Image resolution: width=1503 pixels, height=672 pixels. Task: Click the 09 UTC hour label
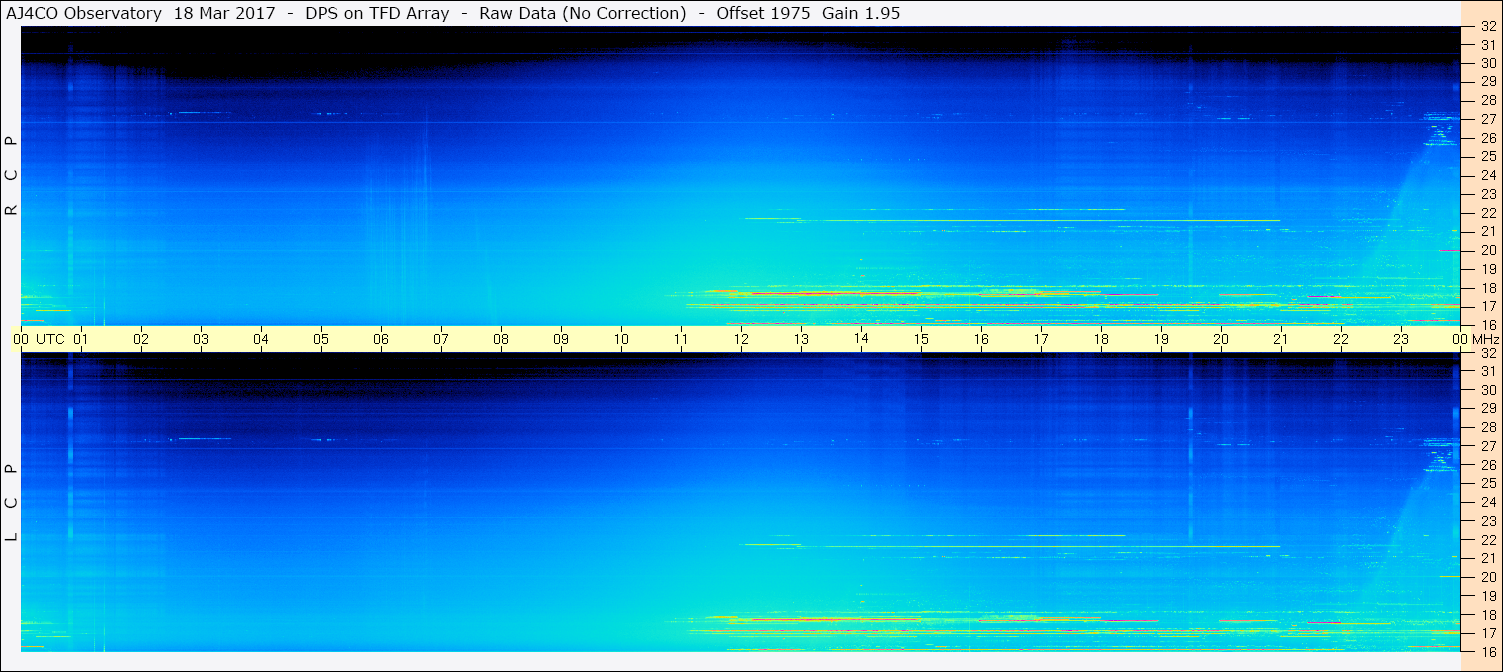561,339
